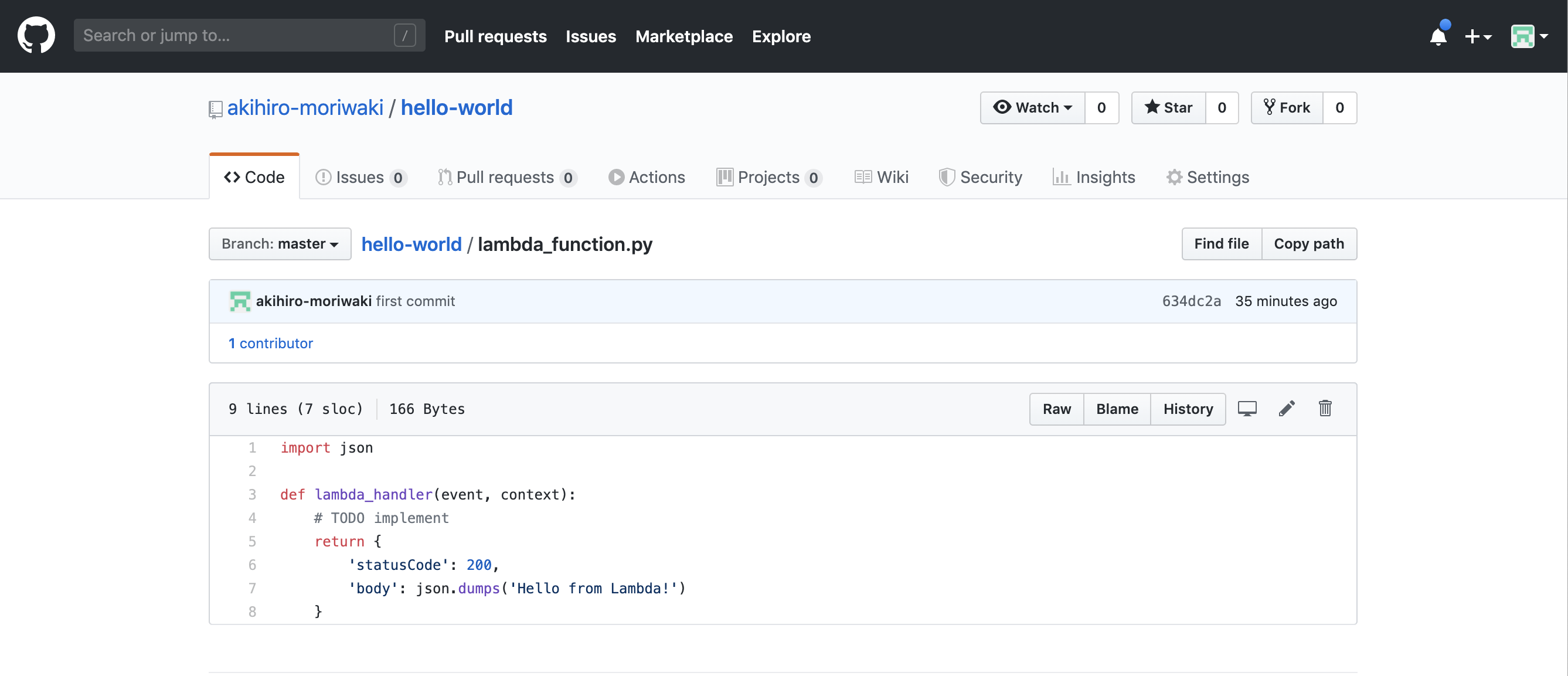View the Raw file contents
The width and height of the screenshot is (1568, 676).
click(1056, 409)
